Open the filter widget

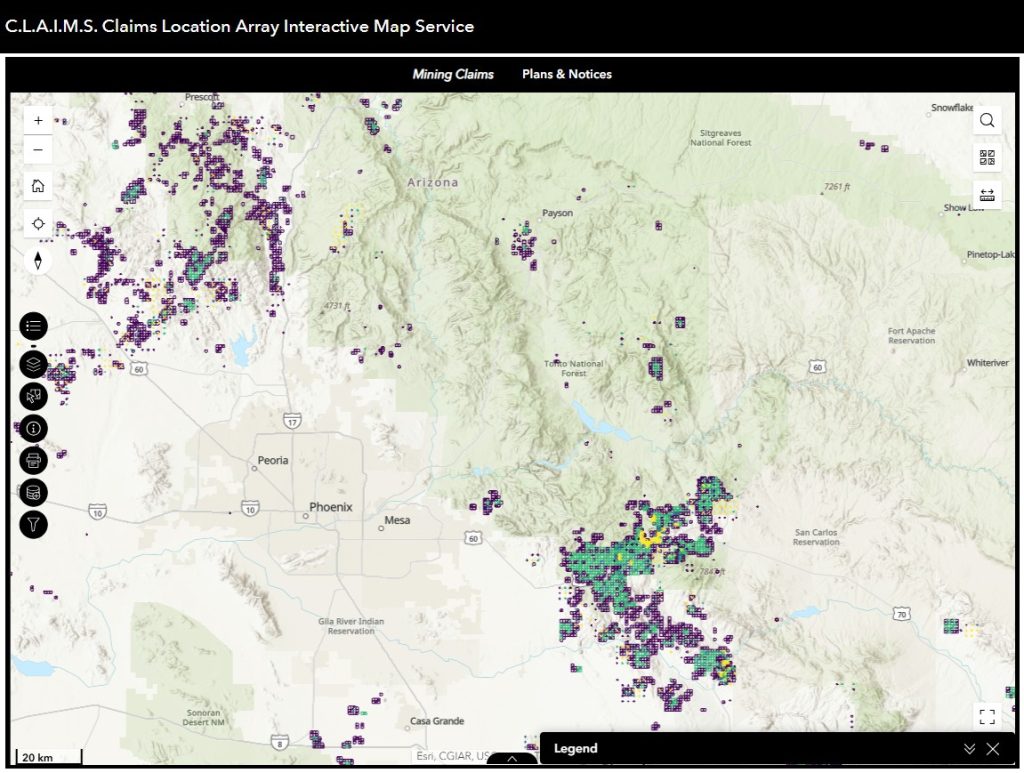coord(34,524)
